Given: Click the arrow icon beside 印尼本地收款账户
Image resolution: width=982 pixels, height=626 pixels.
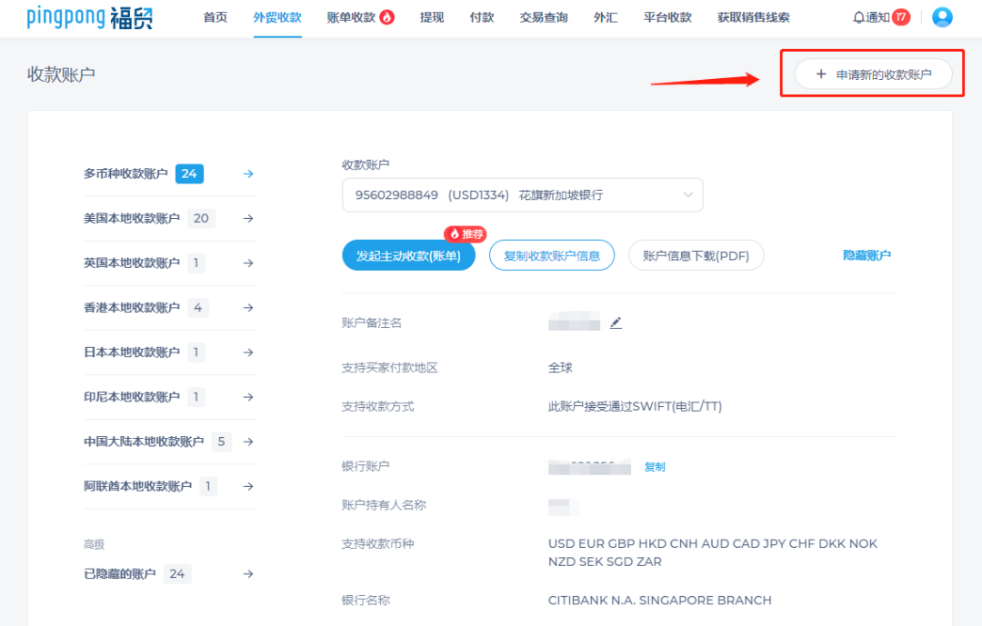Looking at the screenshot, I should click(247, 397).
